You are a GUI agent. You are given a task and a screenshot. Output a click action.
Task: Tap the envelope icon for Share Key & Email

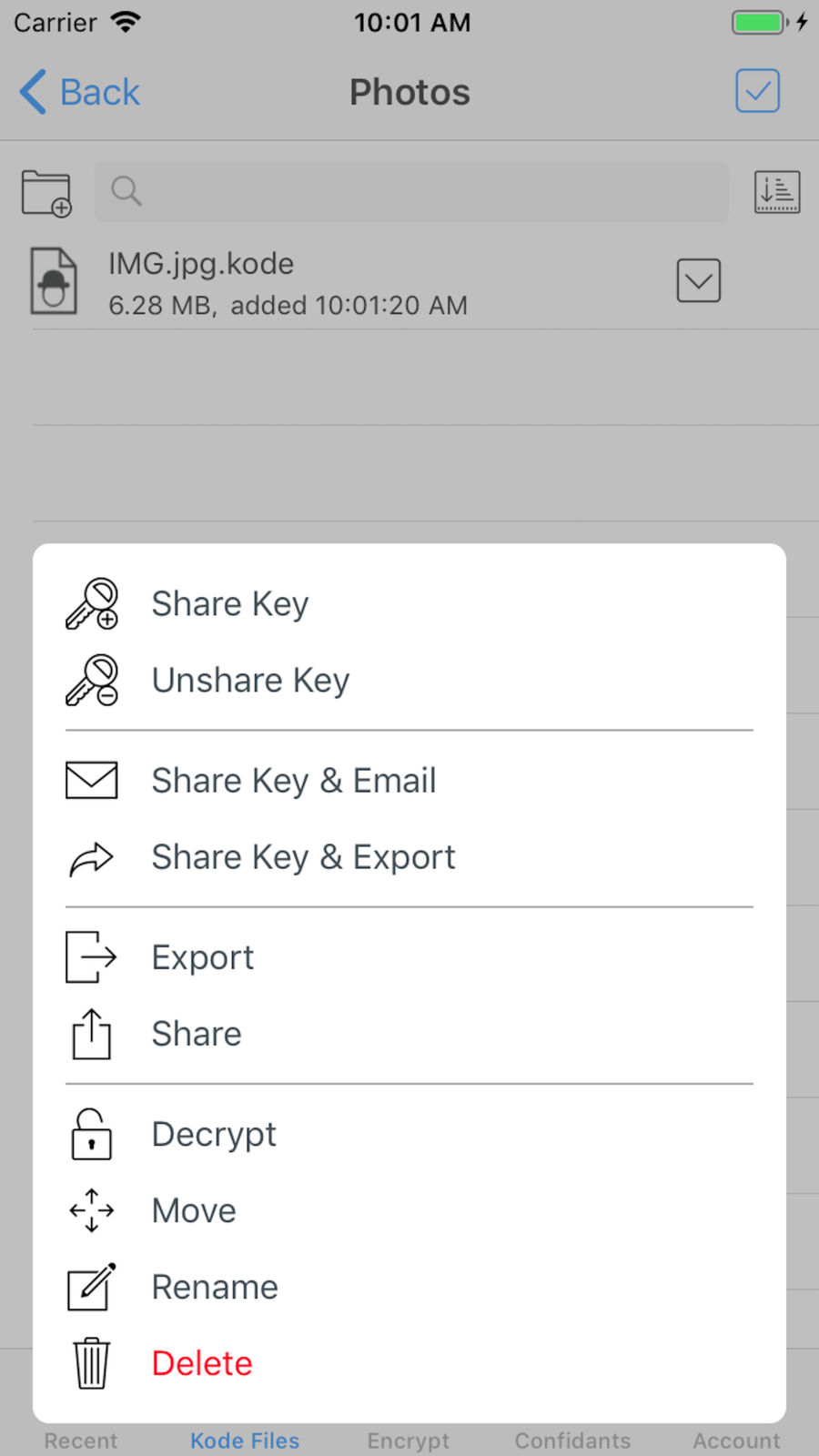coord(92,780)
